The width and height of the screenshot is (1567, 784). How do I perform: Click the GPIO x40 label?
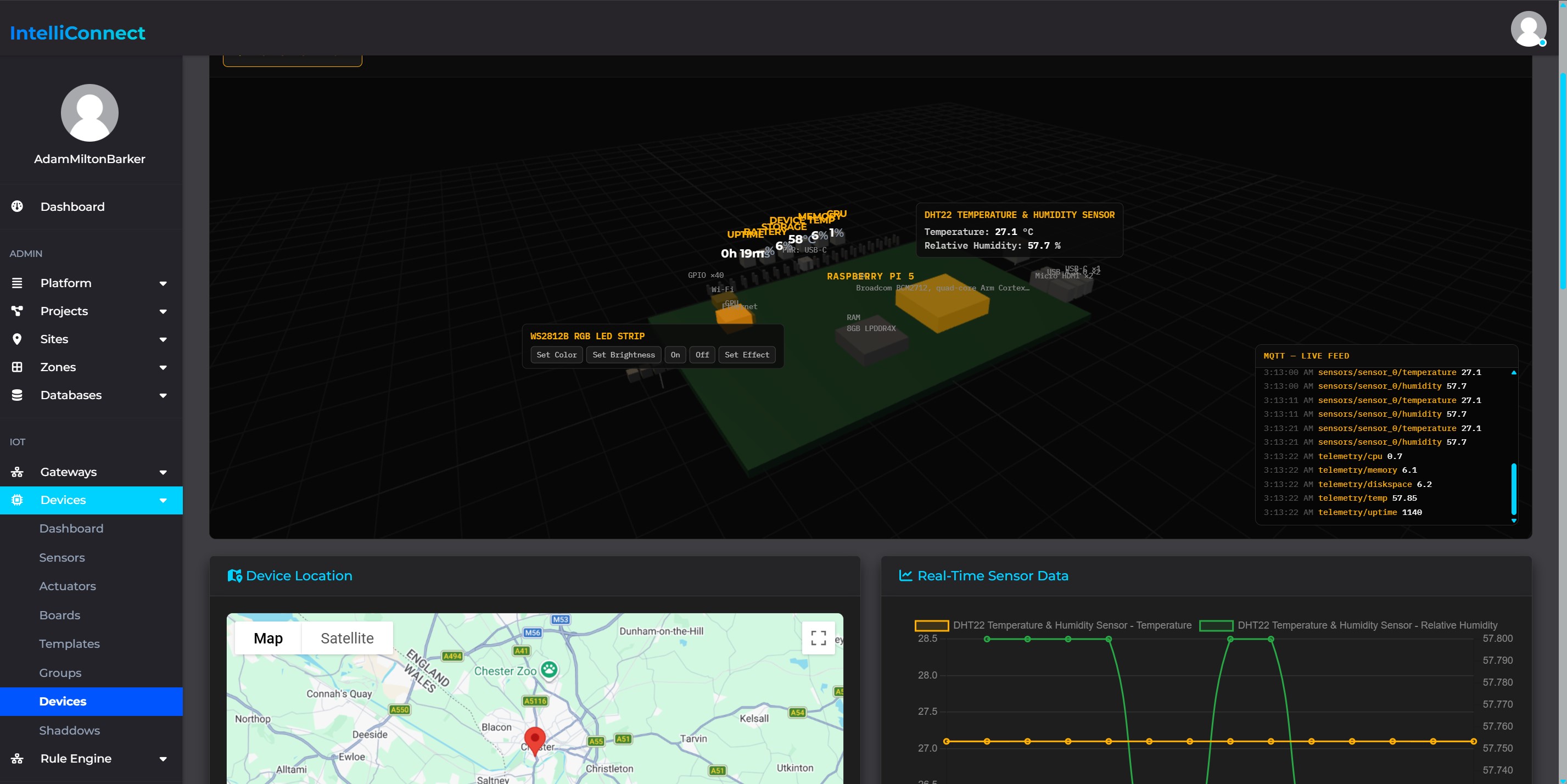[706, 275]
